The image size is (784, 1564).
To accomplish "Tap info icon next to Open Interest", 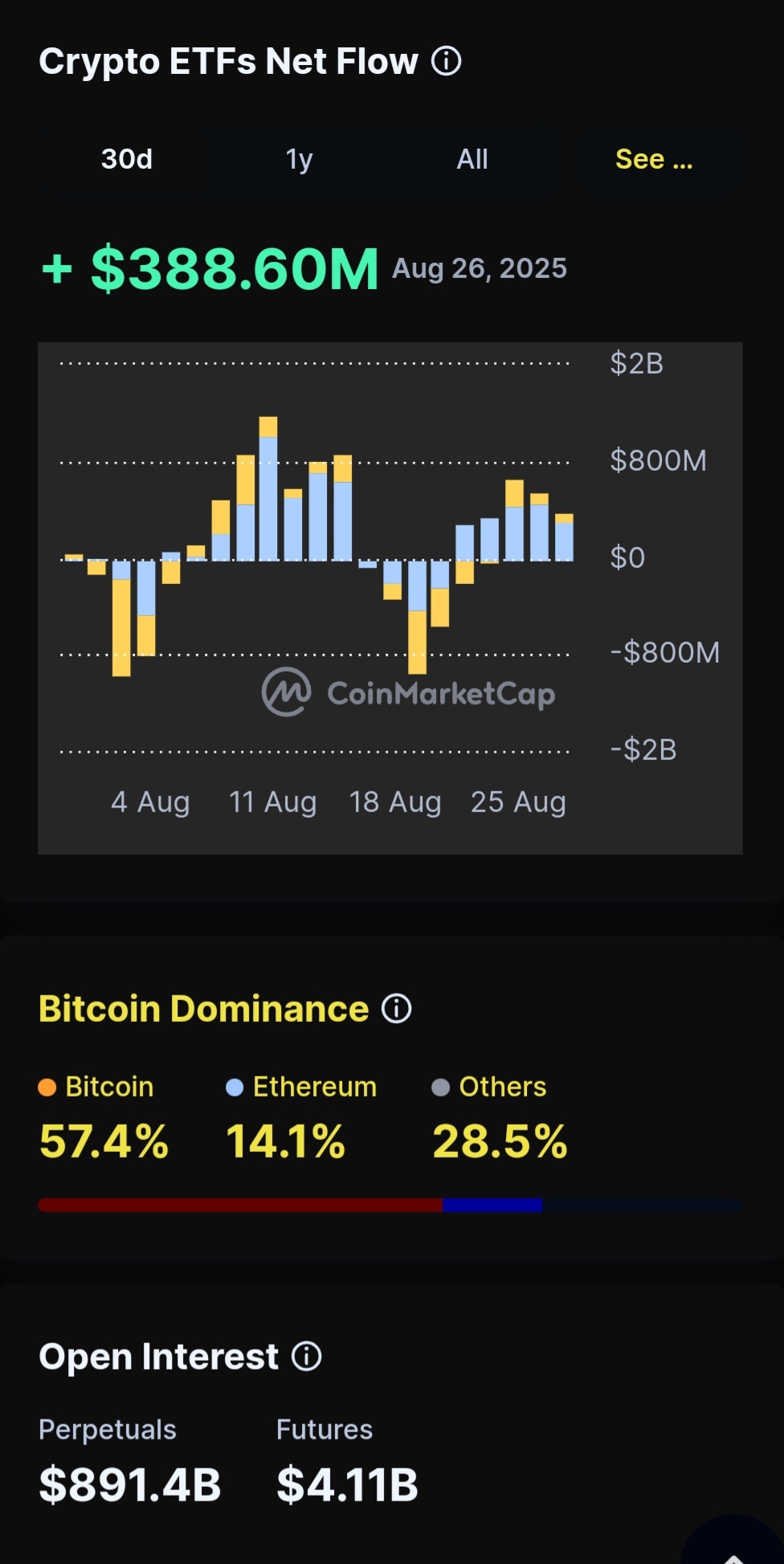I will (306, 1357).
